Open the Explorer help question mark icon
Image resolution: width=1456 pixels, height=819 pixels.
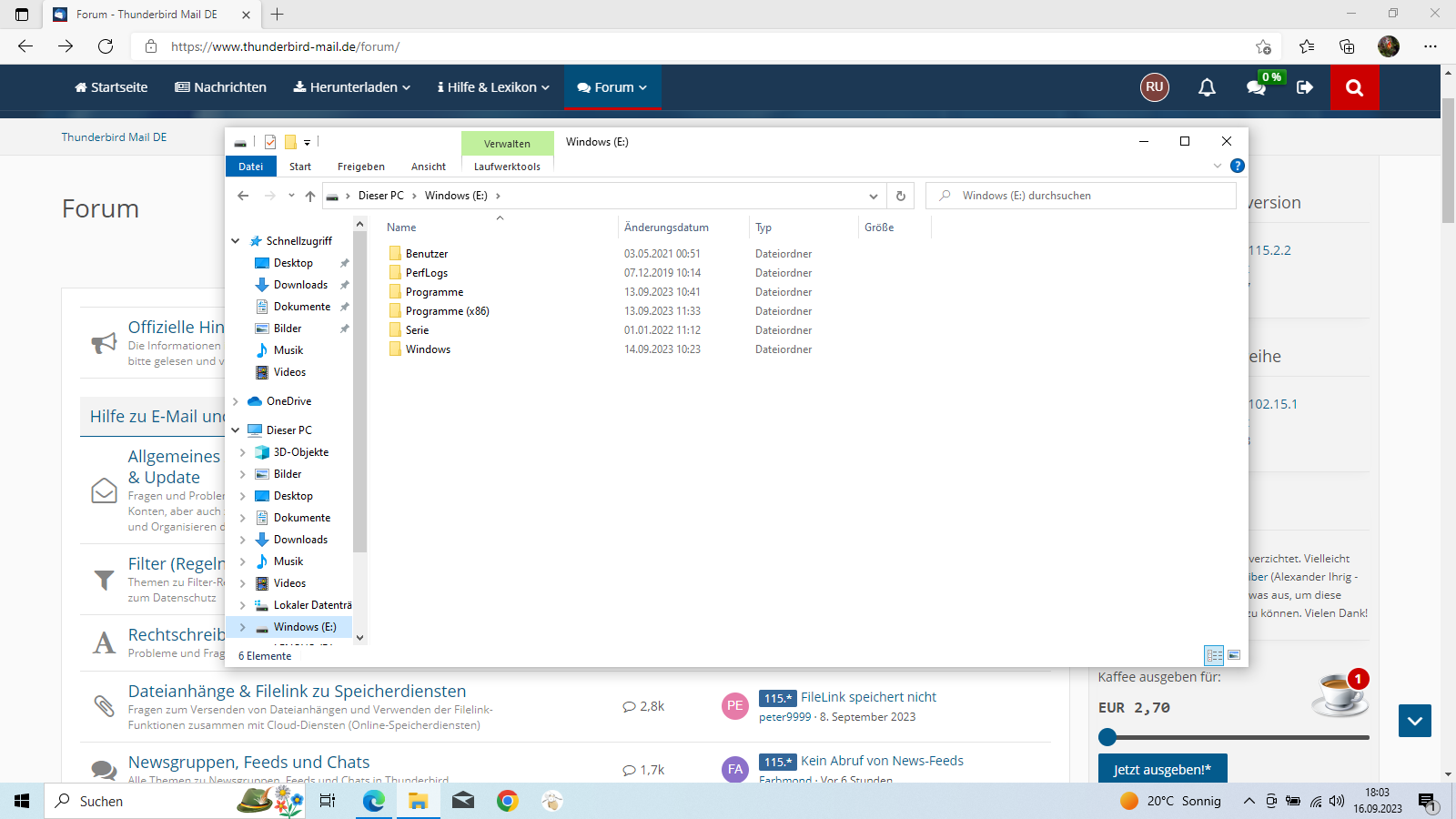(1237, 166)
